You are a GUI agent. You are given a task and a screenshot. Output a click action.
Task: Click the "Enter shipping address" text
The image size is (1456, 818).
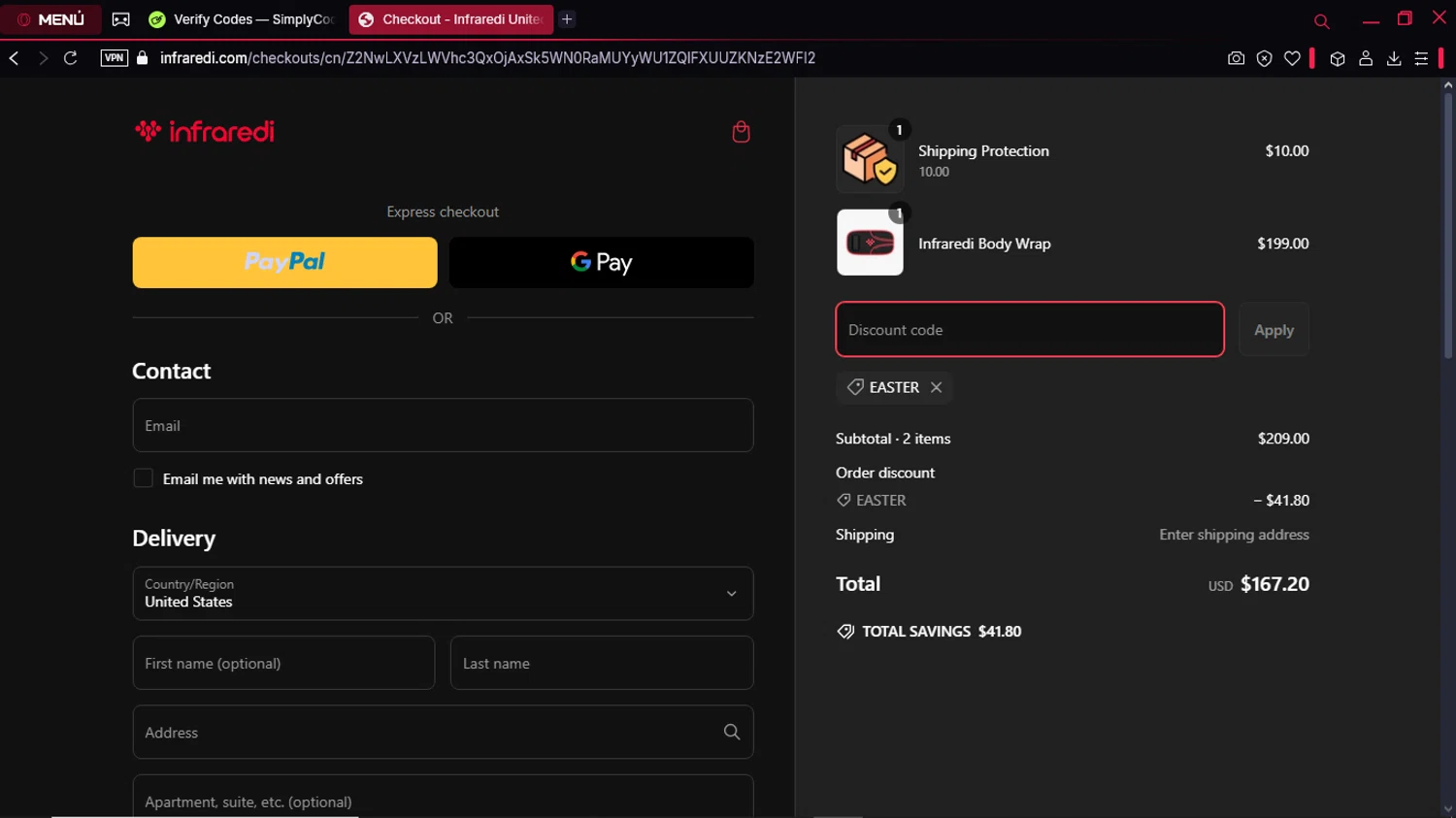click(1234, 535)
